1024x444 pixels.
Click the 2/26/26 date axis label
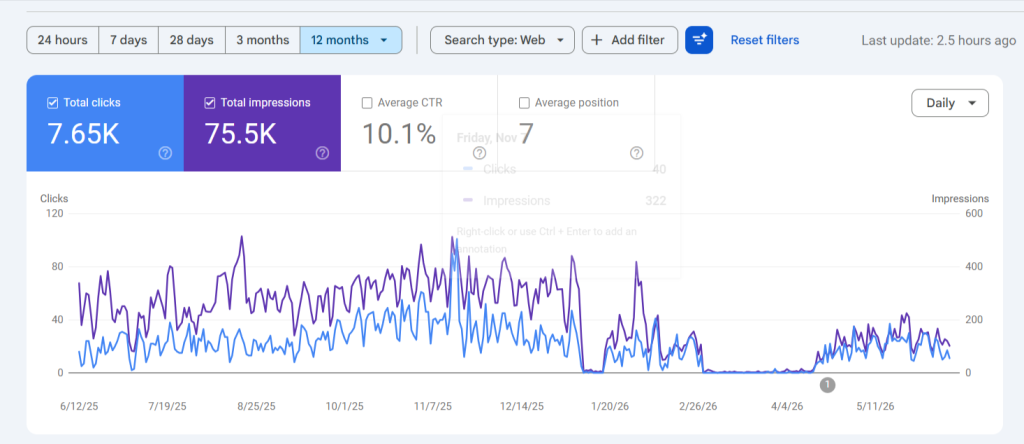pos(697,405)
